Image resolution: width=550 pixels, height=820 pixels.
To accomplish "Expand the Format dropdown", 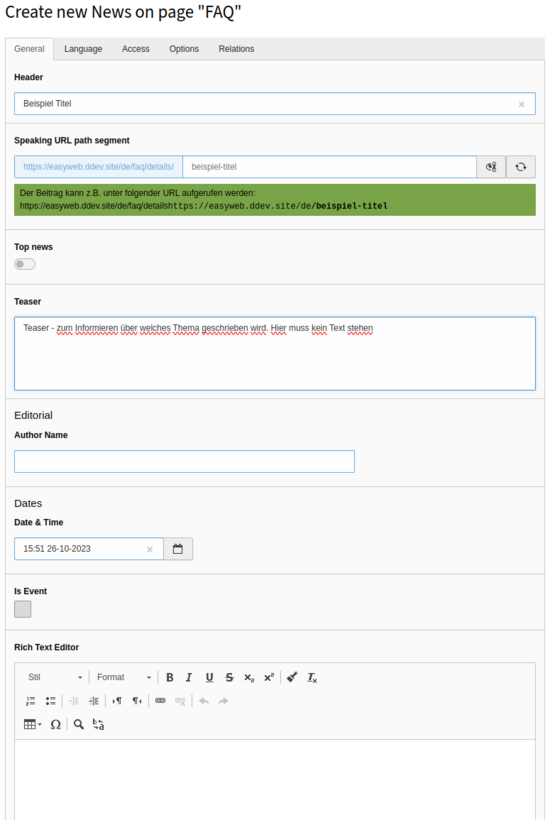I will [x=123, y=677].
